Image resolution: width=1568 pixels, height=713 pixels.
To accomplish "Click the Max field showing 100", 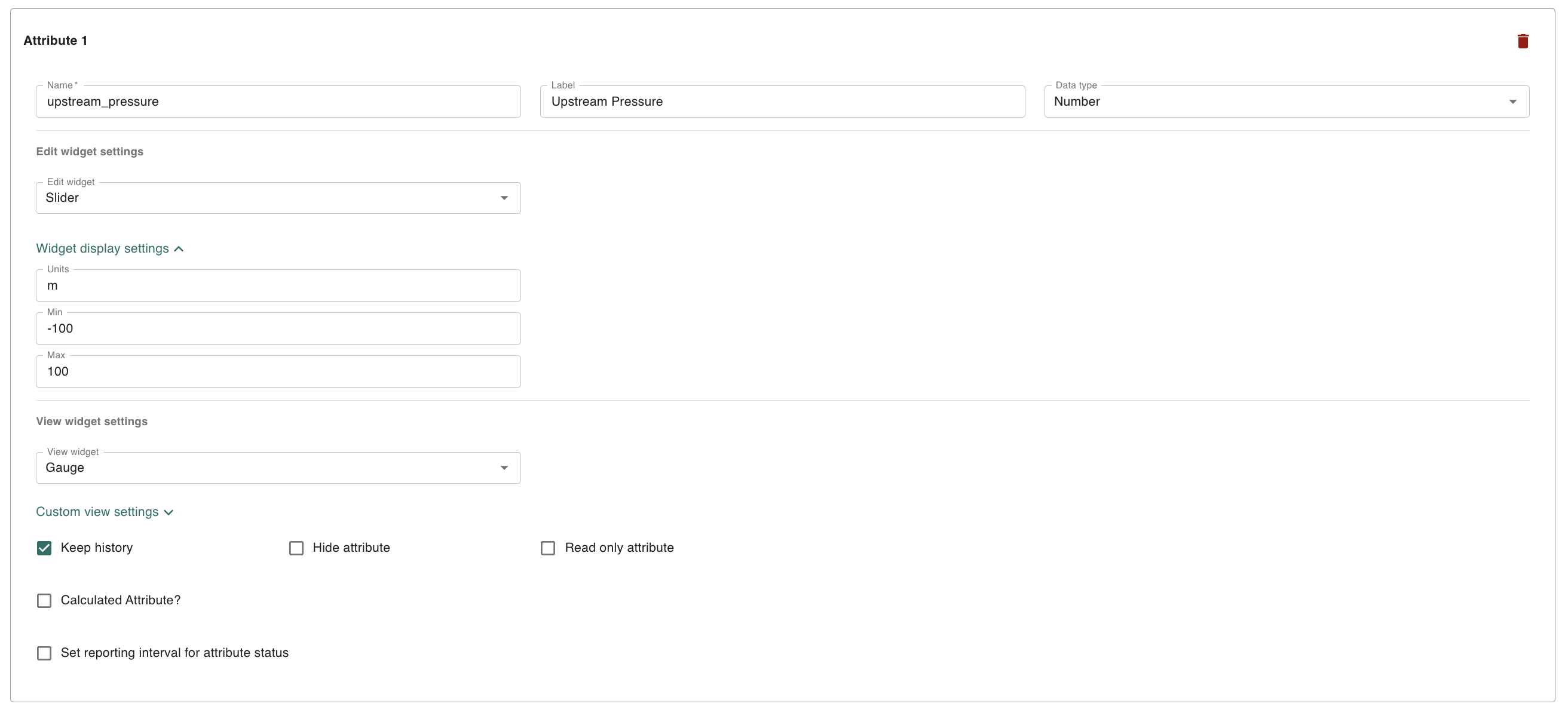I will 277,371.
